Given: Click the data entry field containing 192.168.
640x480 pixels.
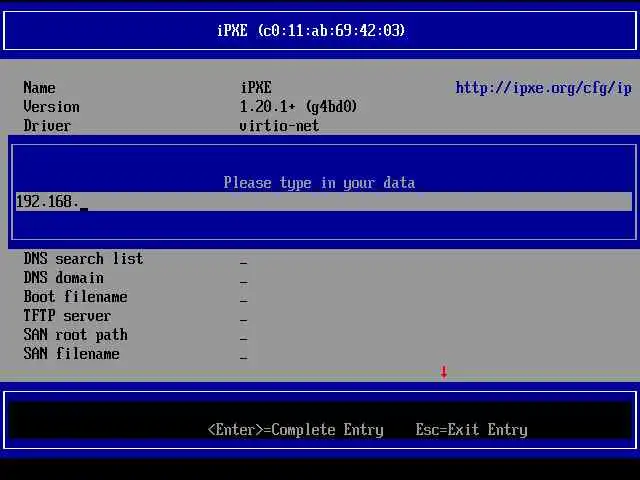Looking at the screenshot, I should (324, 202).
